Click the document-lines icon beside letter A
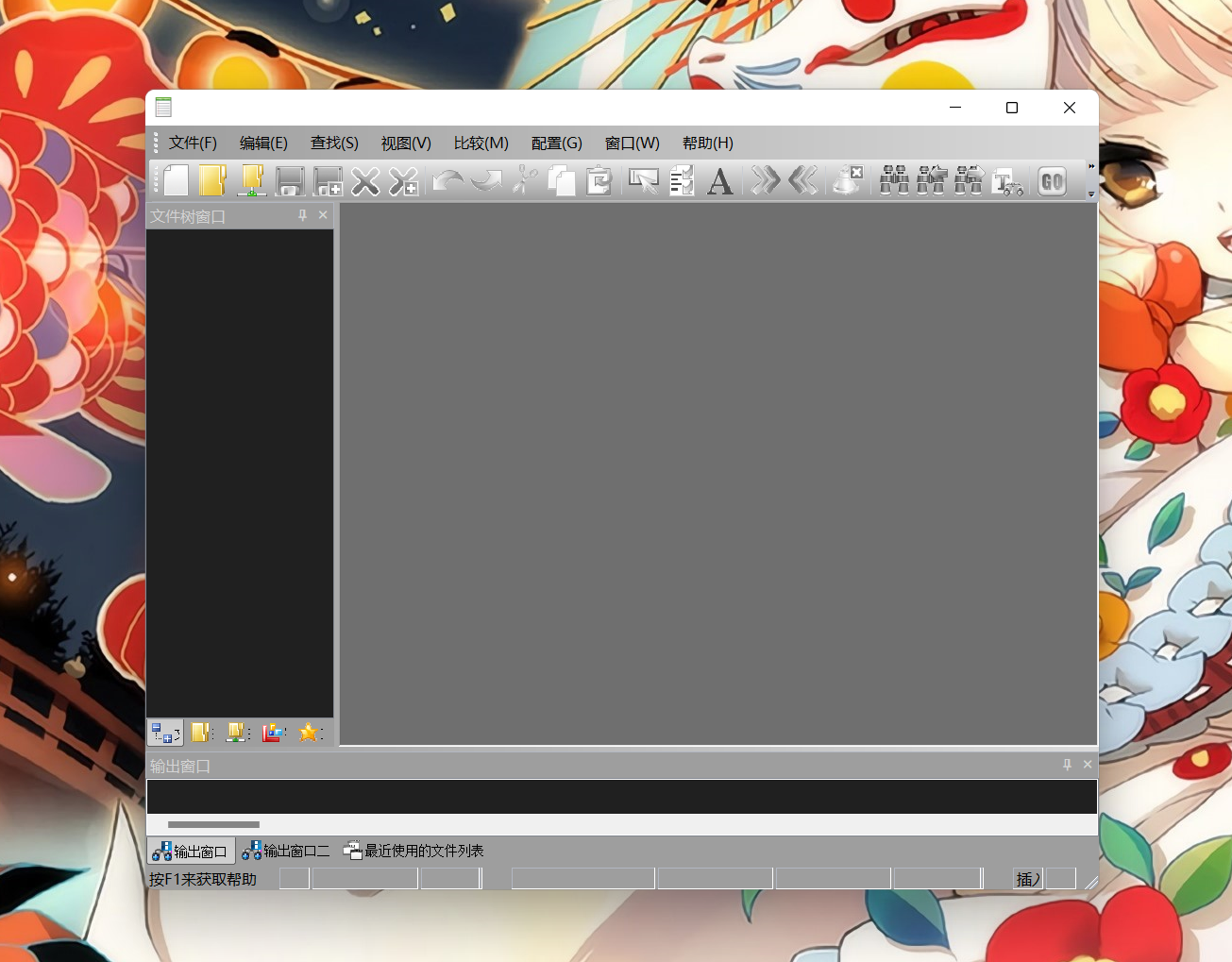Screen dimensions: 1232x962 tap(682, 180)
